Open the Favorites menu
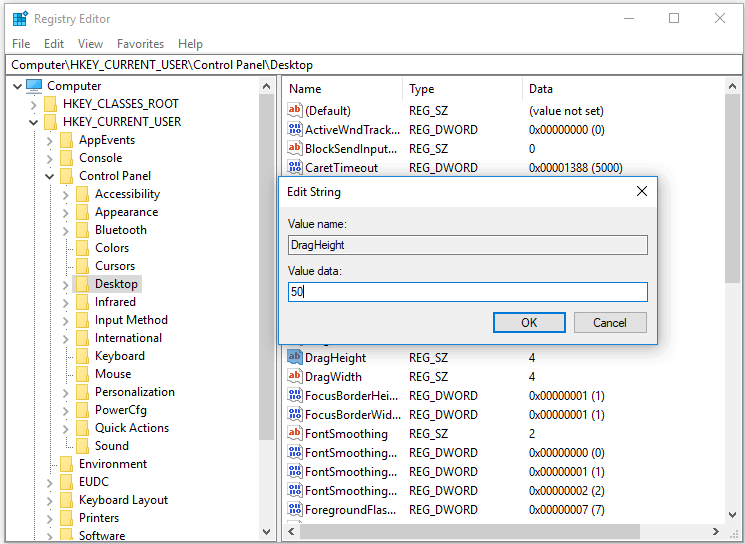745x544 pixels. pyautogui.click(x=140, y=44)
